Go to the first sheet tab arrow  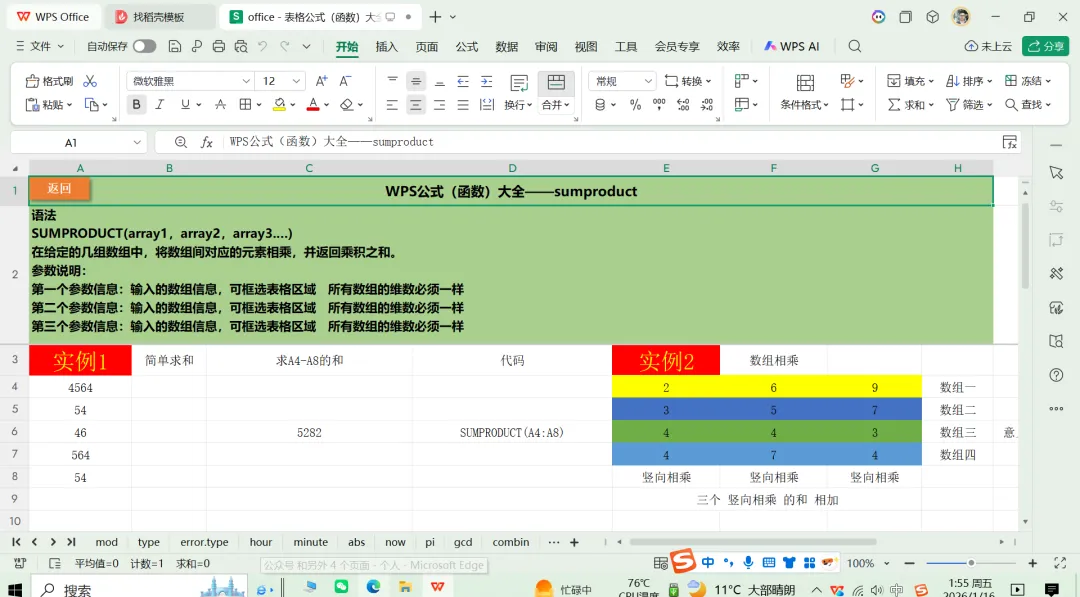(x=17, y=543)
